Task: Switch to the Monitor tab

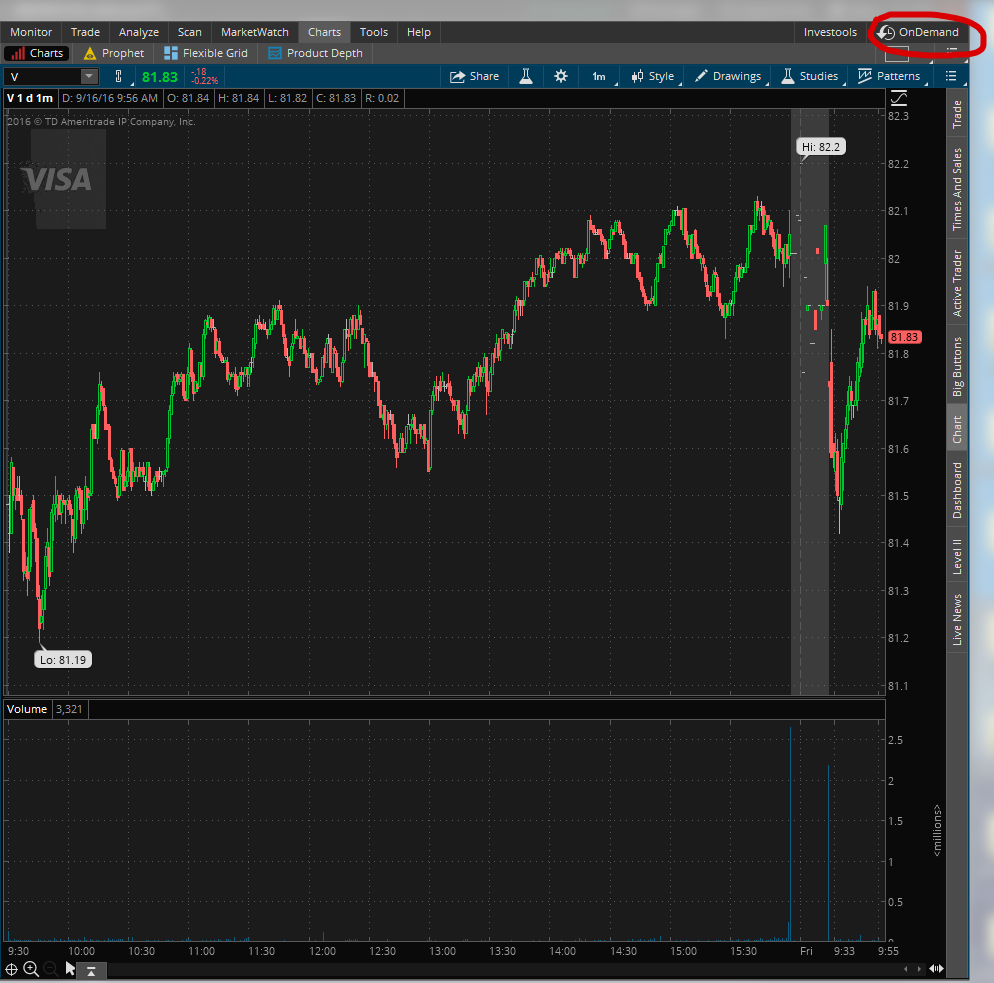Action: point(31,32)
